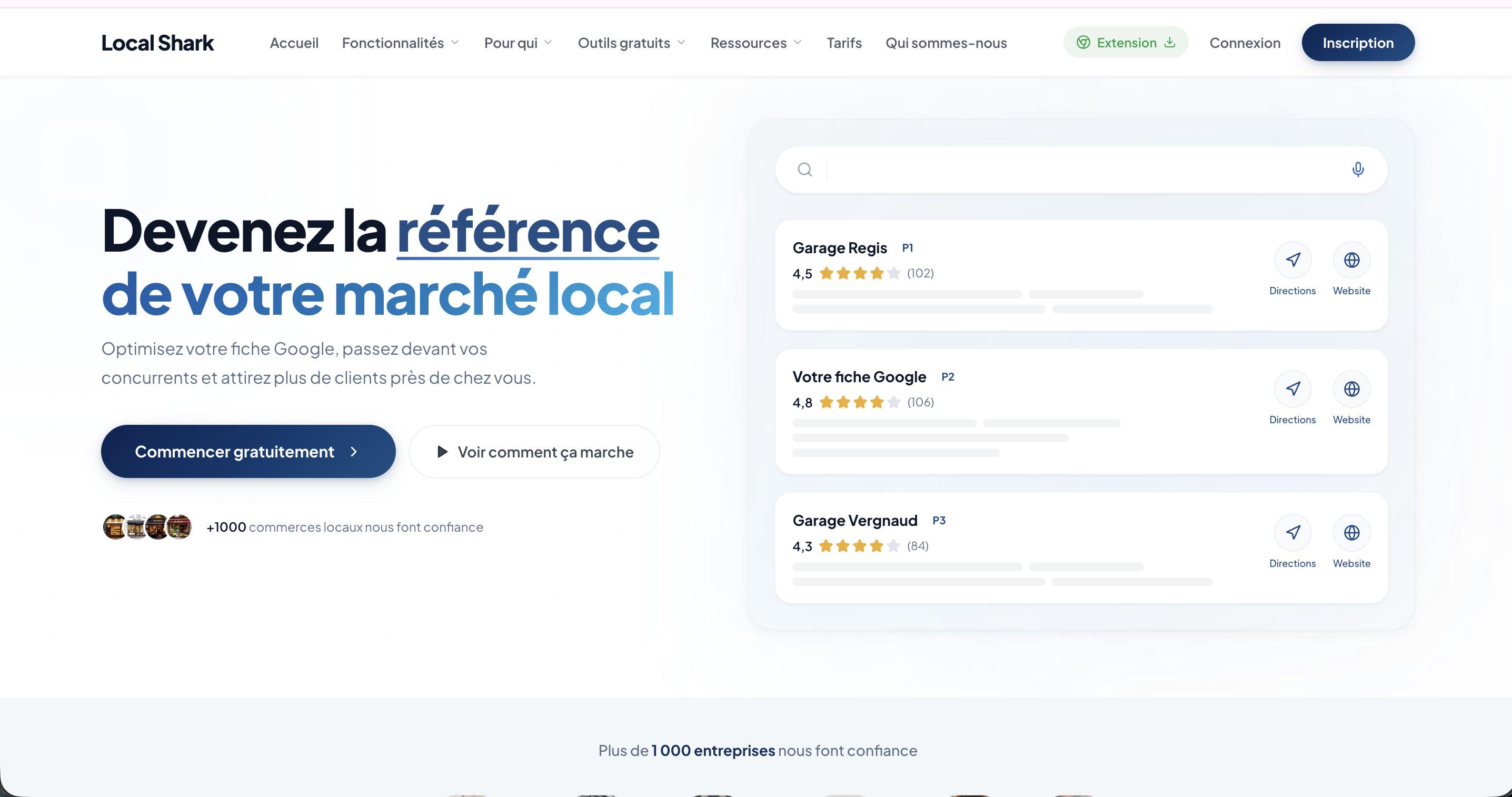The image size is (1512, 797).
Task: Click the P2 rank badge
Action: (947, 377)
